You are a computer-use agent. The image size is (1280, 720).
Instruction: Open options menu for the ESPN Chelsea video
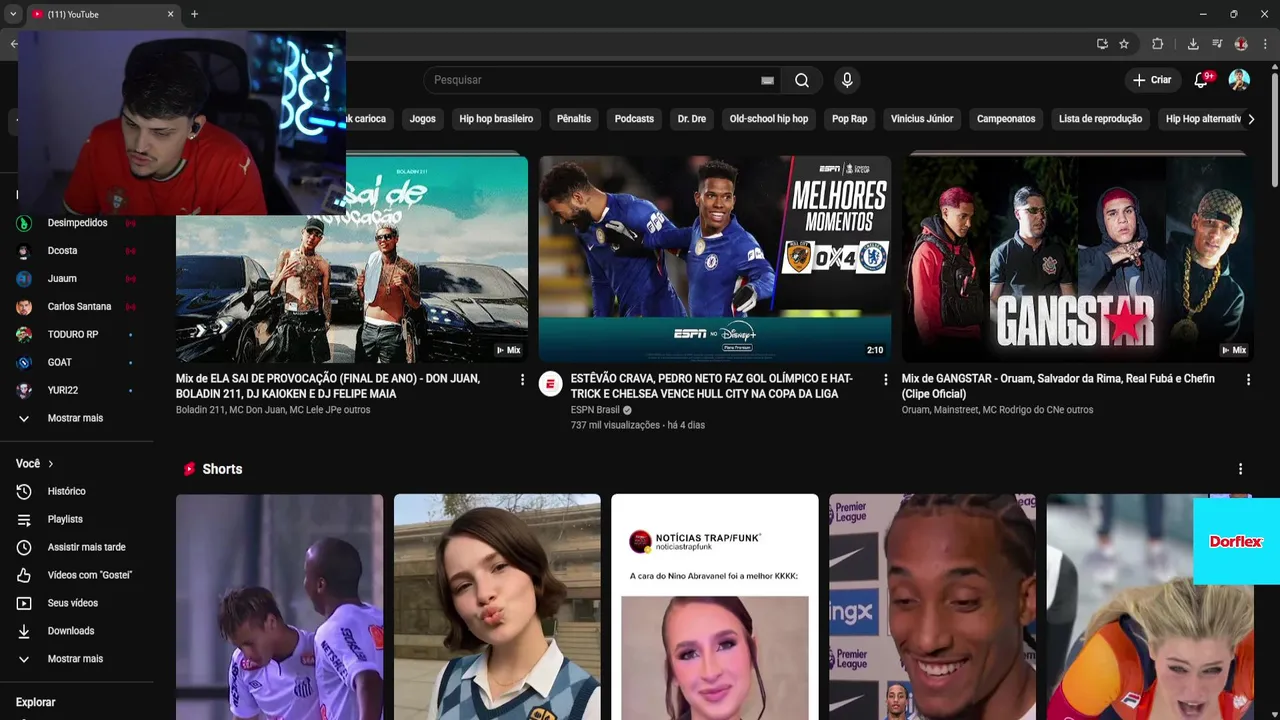[885, 380]
